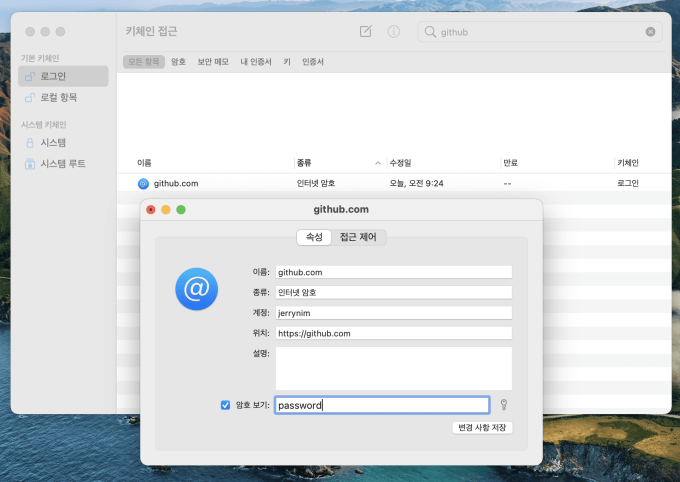Click the 종류 field with 인터넷 암호
Viewport: 680px width, 482px height.
[393, 292]
